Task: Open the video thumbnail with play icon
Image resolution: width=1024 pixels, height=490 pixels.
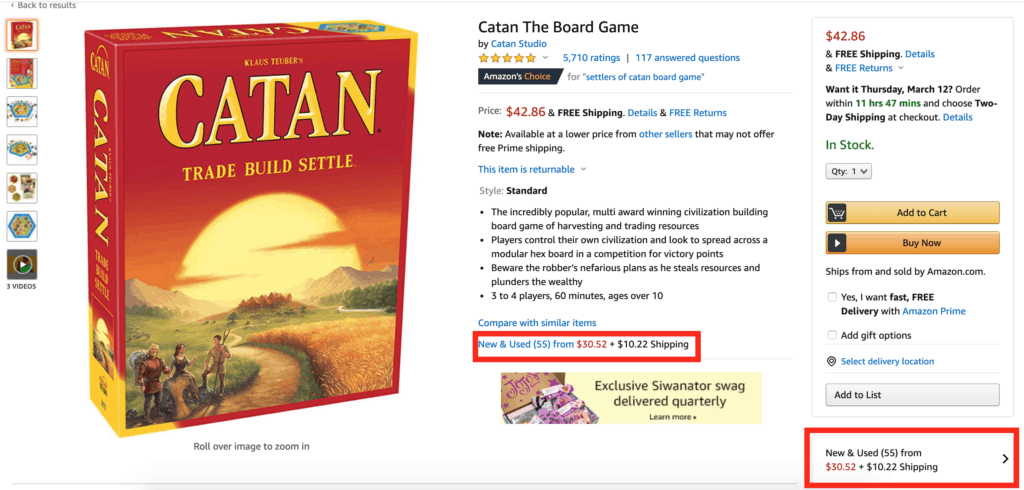Action: click(x=22, y=264)
